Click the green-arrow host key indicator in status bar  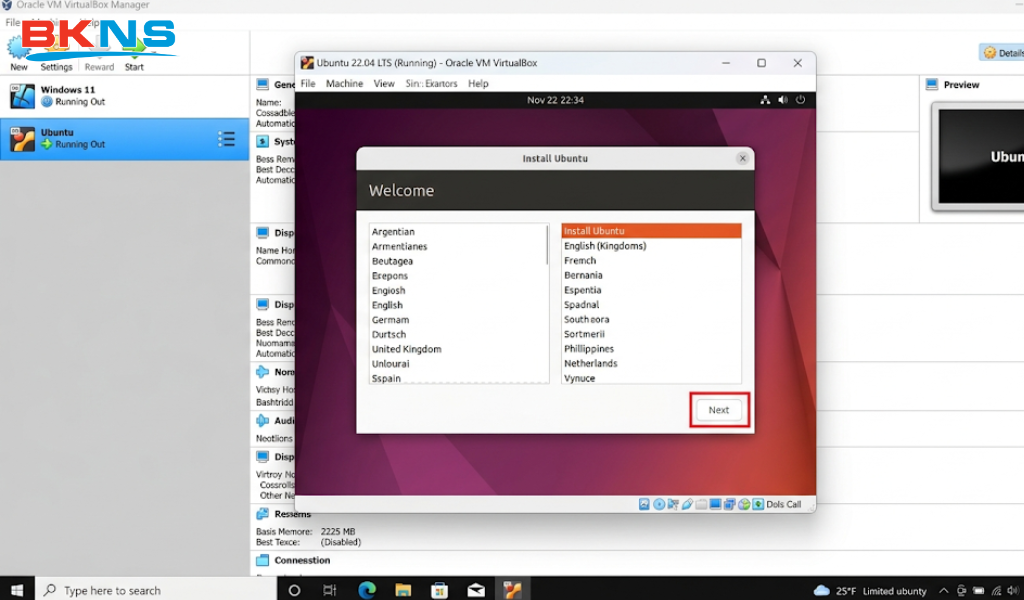tap(758, 504)
